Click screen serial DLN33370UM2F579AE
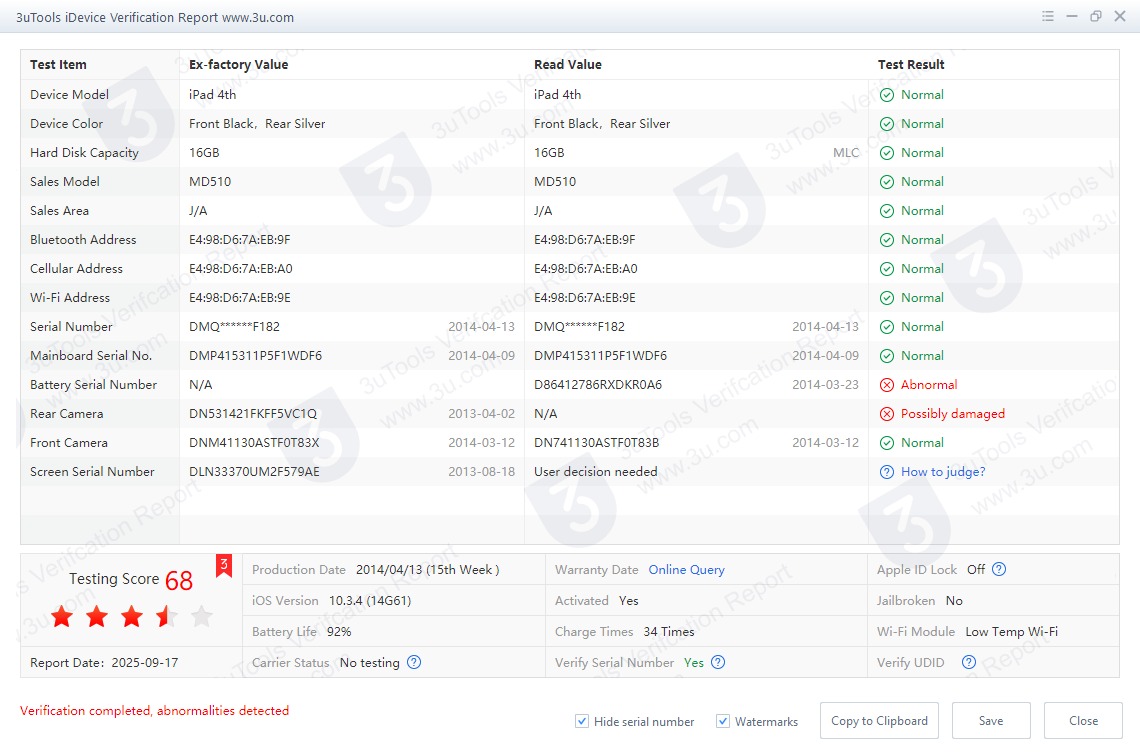The width and height of the screenshot is (1140, 756). coord(254,472)
